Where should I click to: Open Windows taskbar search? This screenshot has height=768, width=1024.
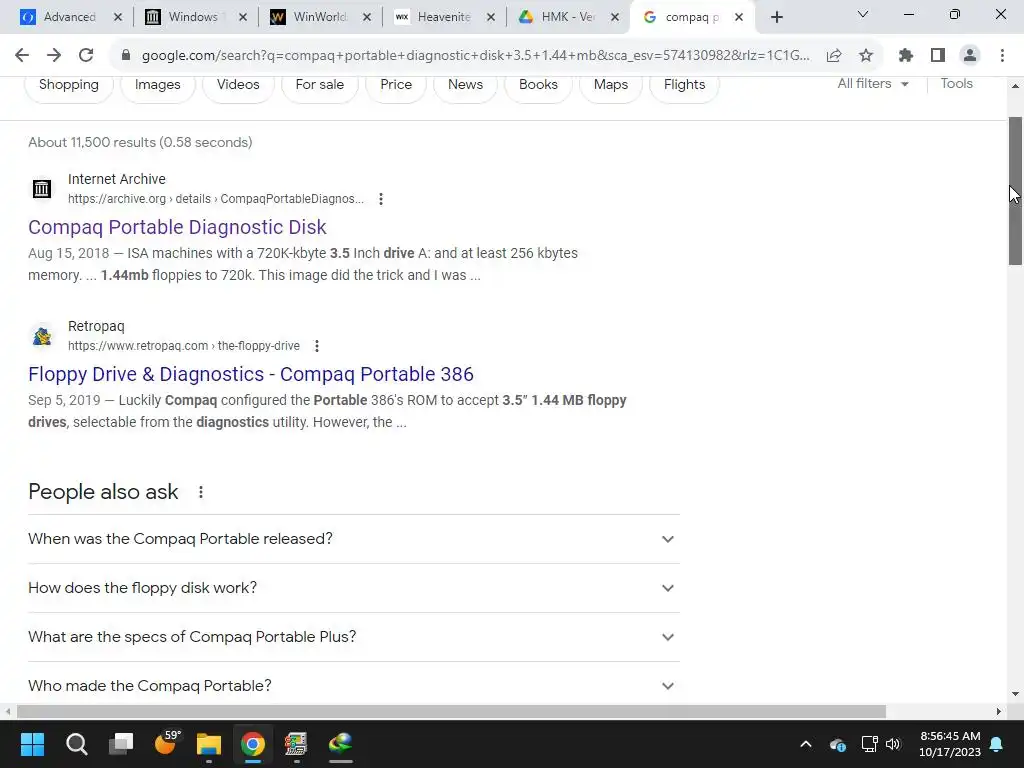pyautogui.click(x=76, y=744)
